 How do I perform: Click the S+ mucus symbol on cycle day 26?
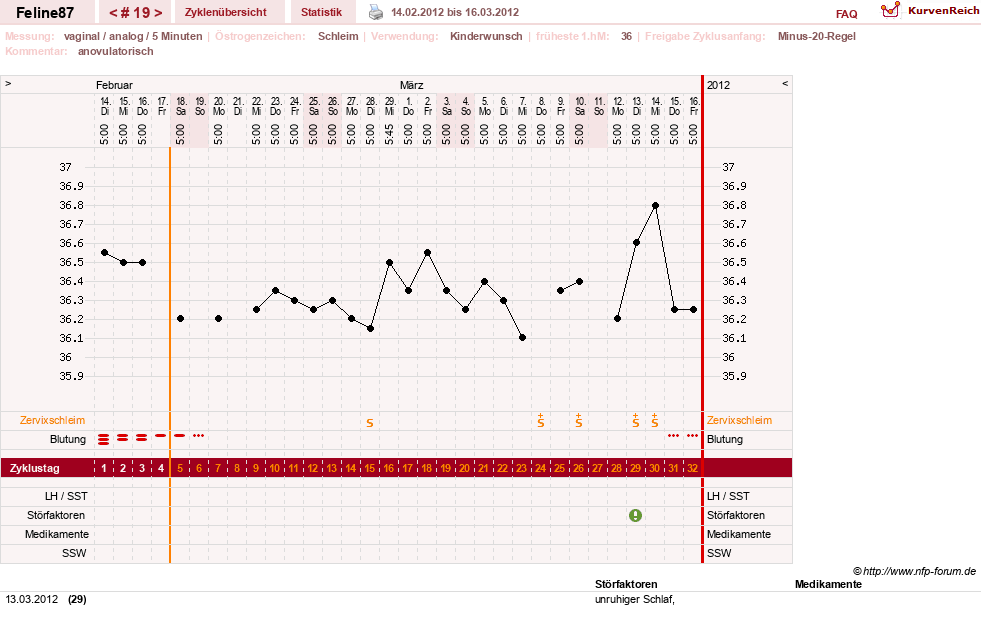(579, 420)
